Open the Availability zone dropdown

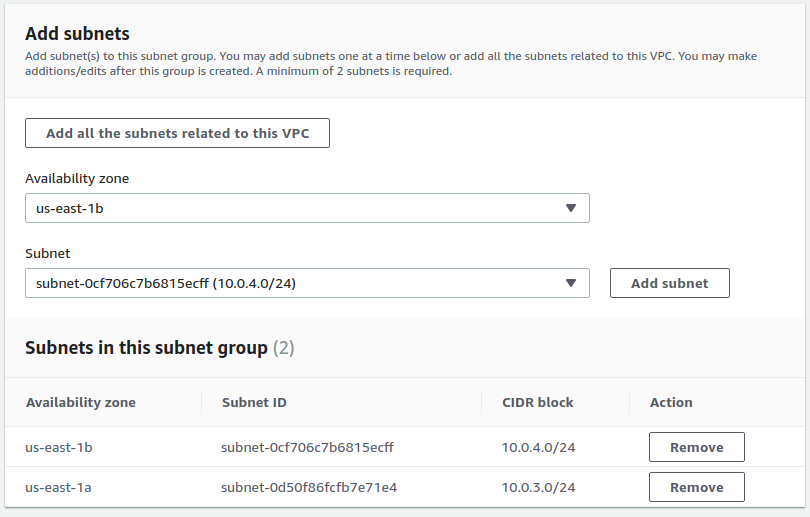(306, 208)
